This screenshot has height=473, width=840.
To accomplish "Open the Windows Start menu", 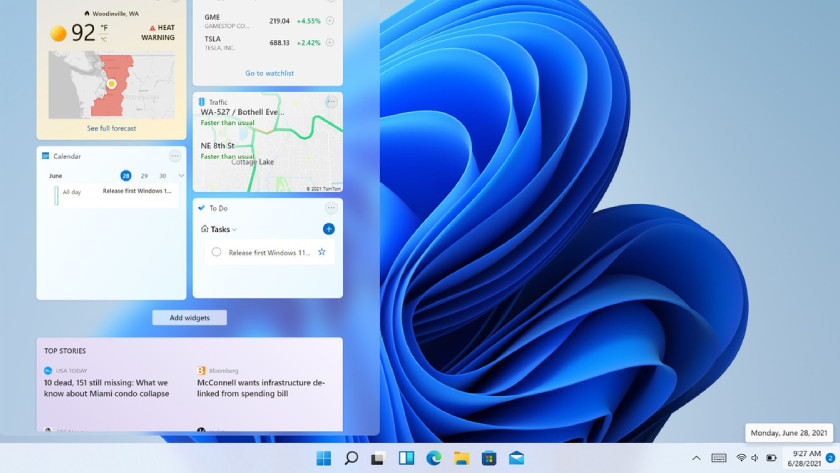I will [x=324, y=458].
